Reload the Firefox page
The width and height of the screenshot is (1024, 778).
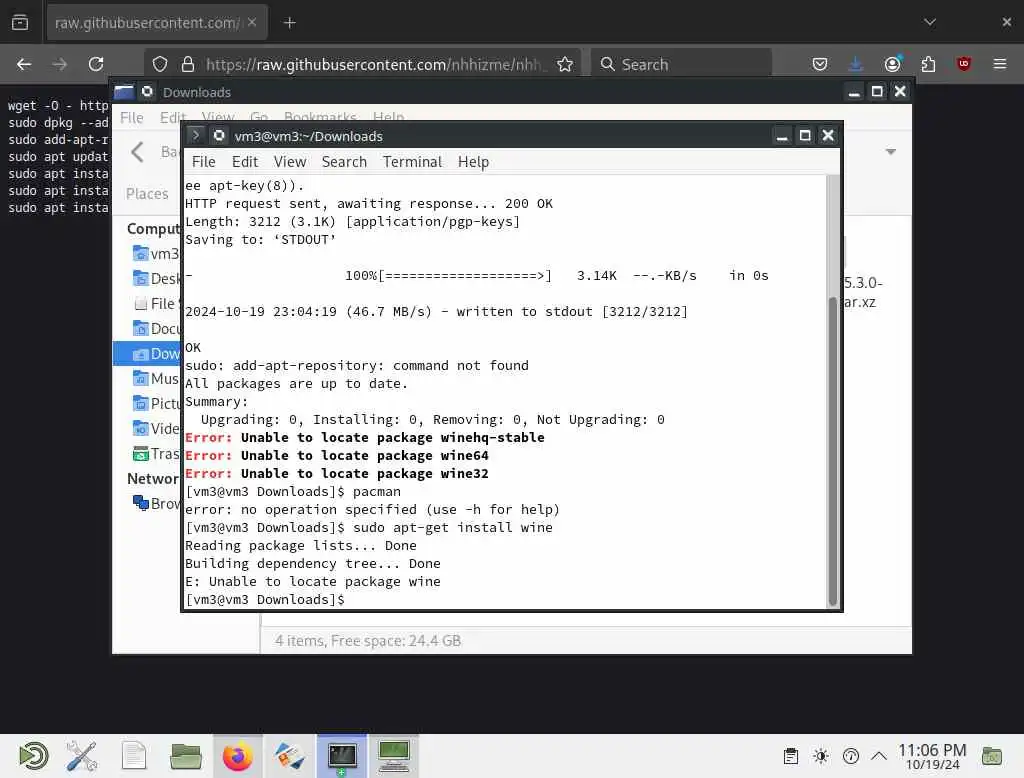(x=96, y=64)
